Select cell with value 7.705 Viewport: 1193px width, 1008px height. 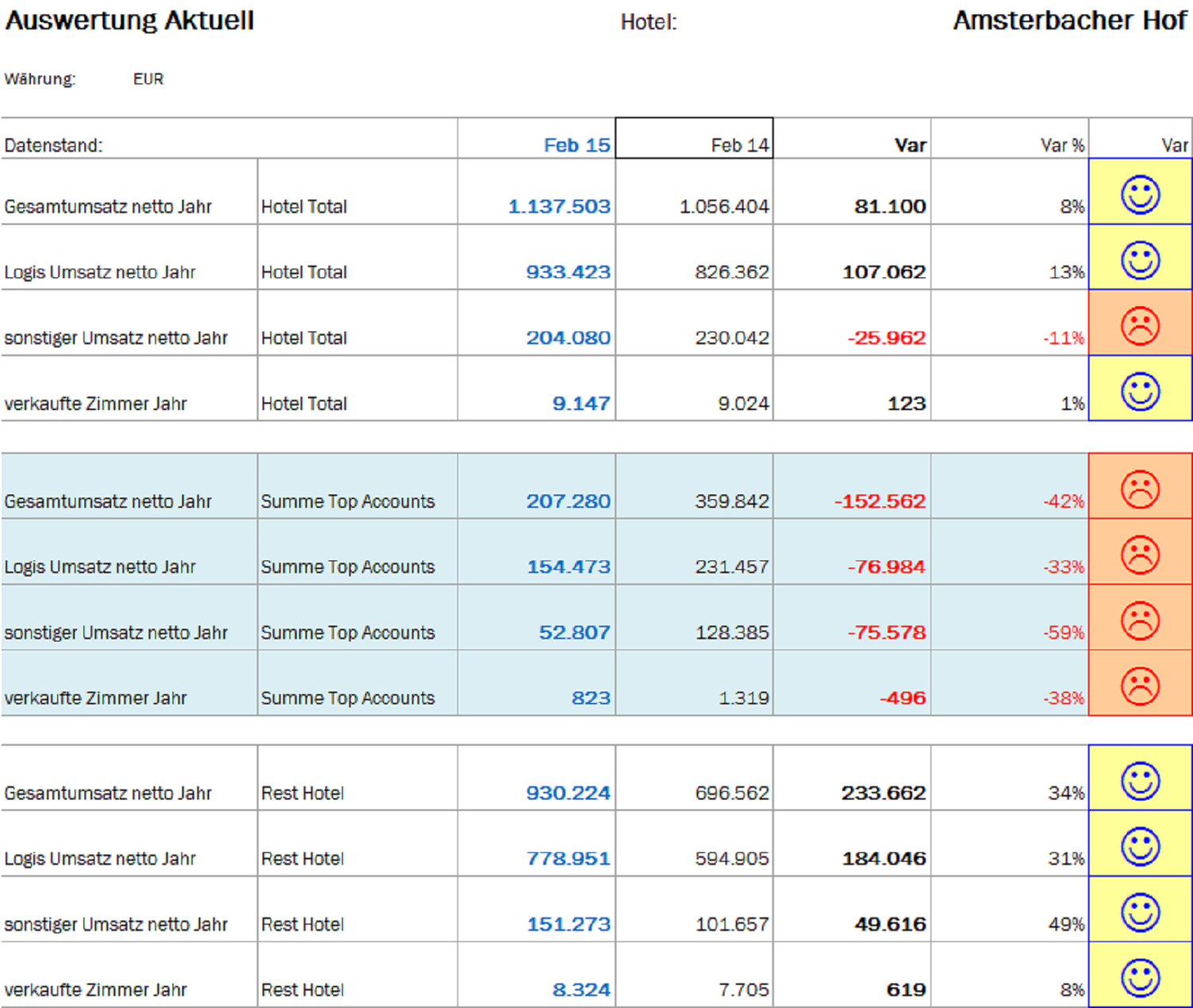coord(694,975)
